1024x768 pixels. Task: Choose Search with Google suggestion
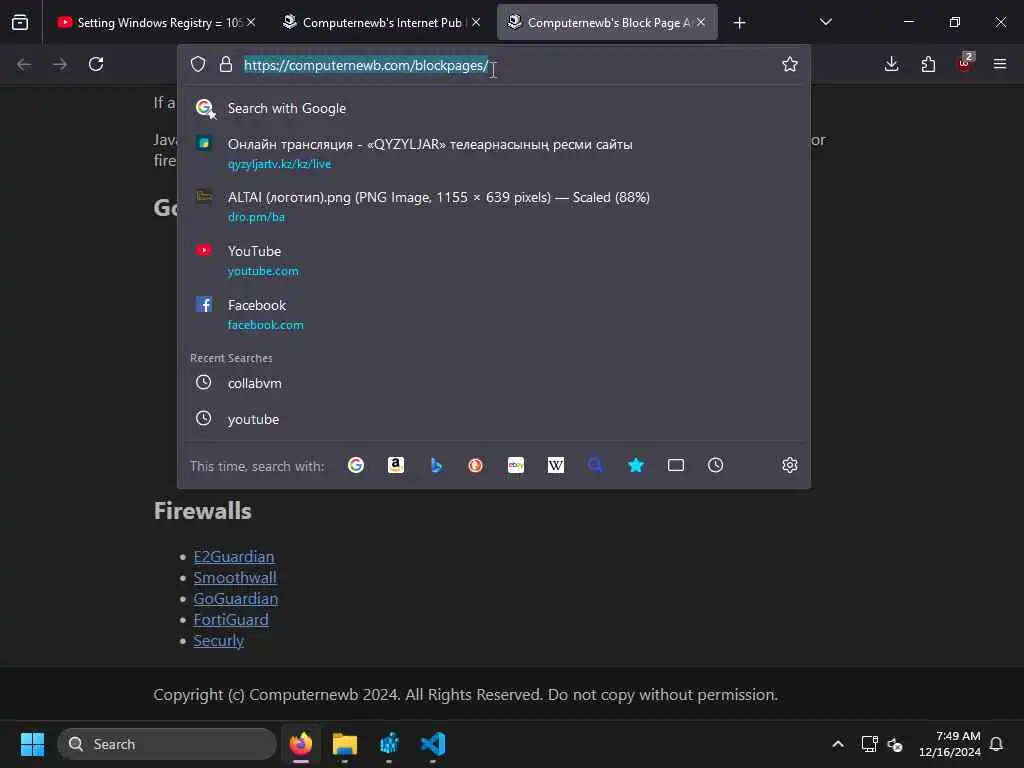(x=494, y=108)
